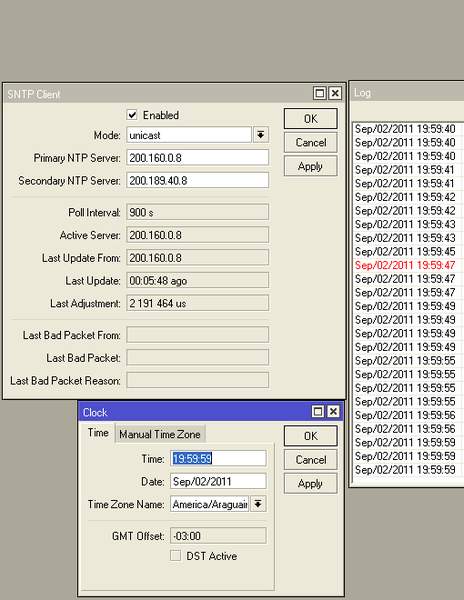Edit the Date field Sep/02/2011

pyautogui.click(x=218, y=481)
